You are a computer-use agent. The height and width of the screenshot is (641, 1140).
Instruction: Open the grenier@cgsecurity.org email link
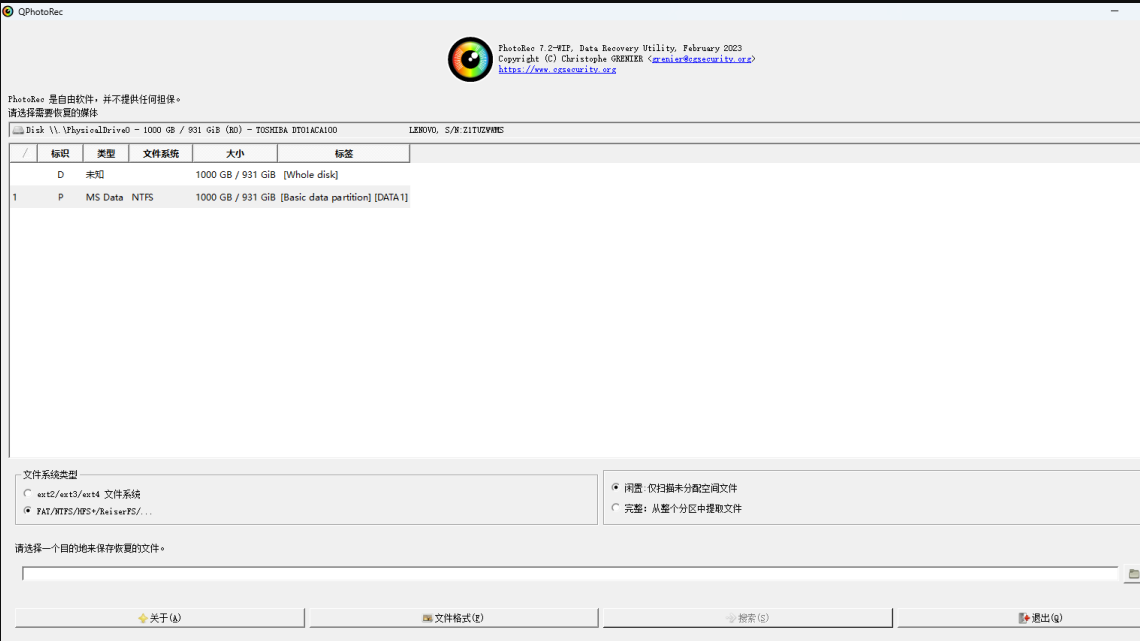click(x=701, y=59)
